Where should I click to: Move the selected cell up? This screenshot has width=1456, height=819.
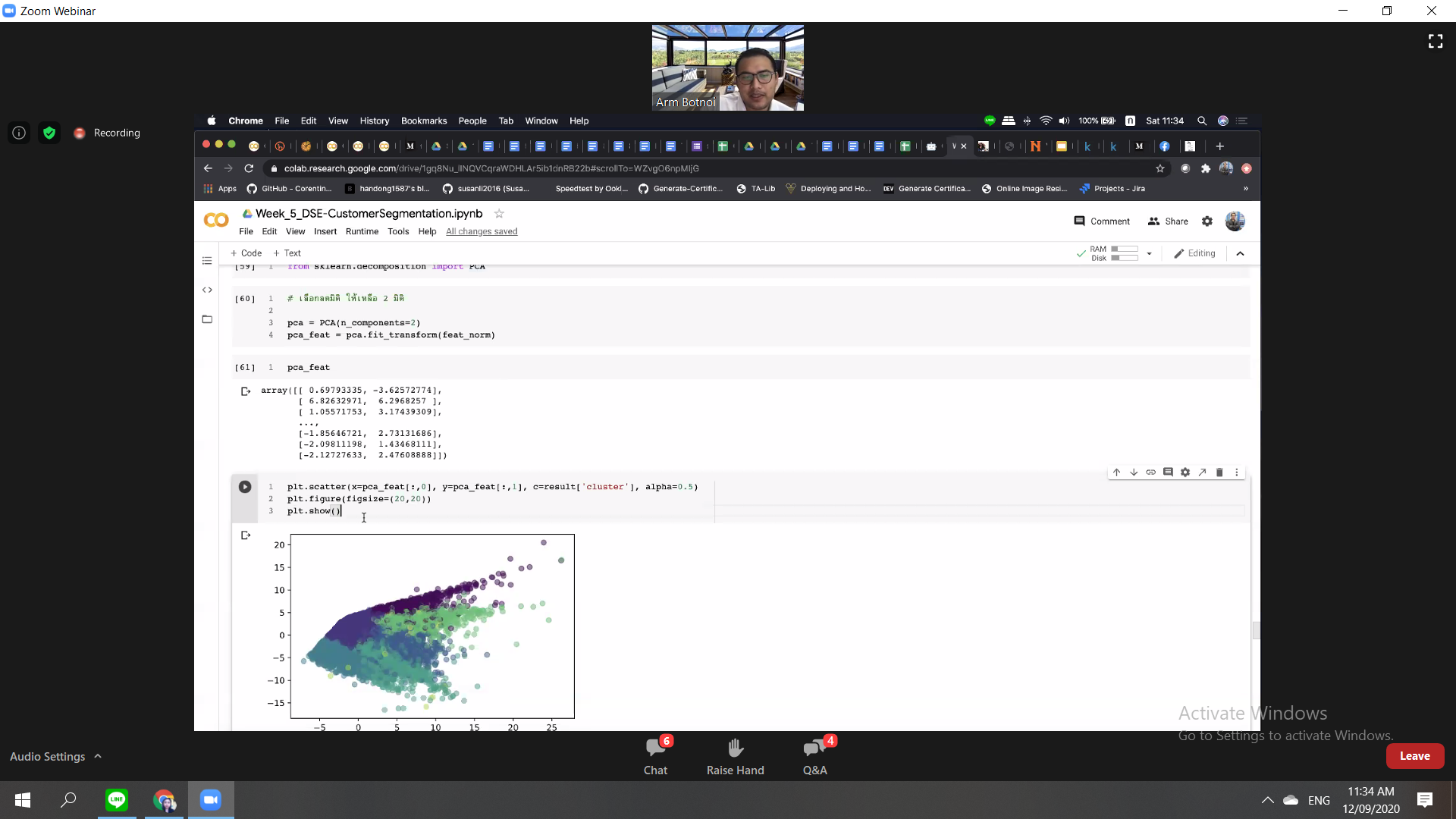(1116, 472)
